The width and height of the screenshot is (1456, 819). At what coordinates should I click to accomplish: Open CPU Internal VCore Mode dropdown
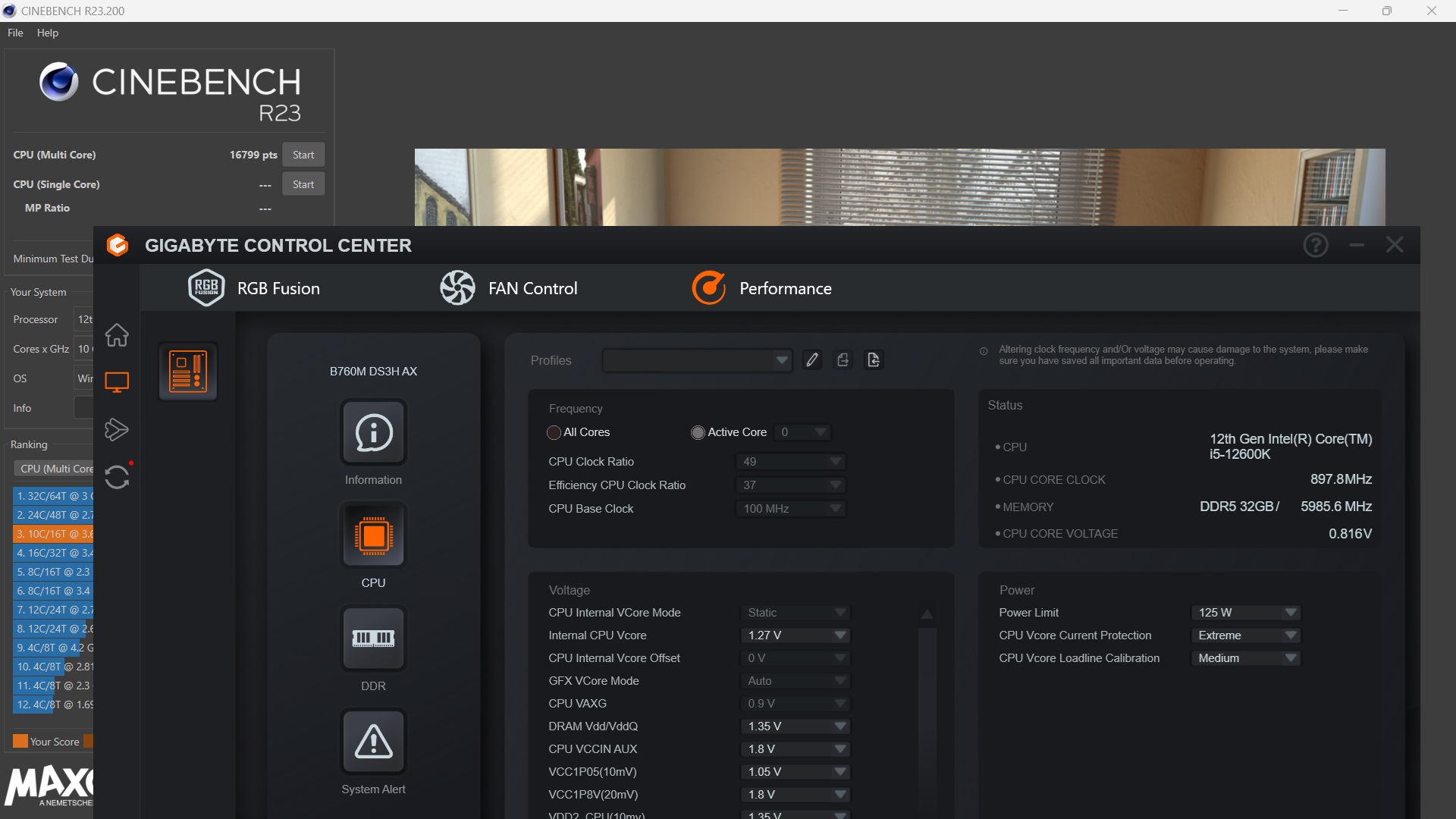(795, 613)
